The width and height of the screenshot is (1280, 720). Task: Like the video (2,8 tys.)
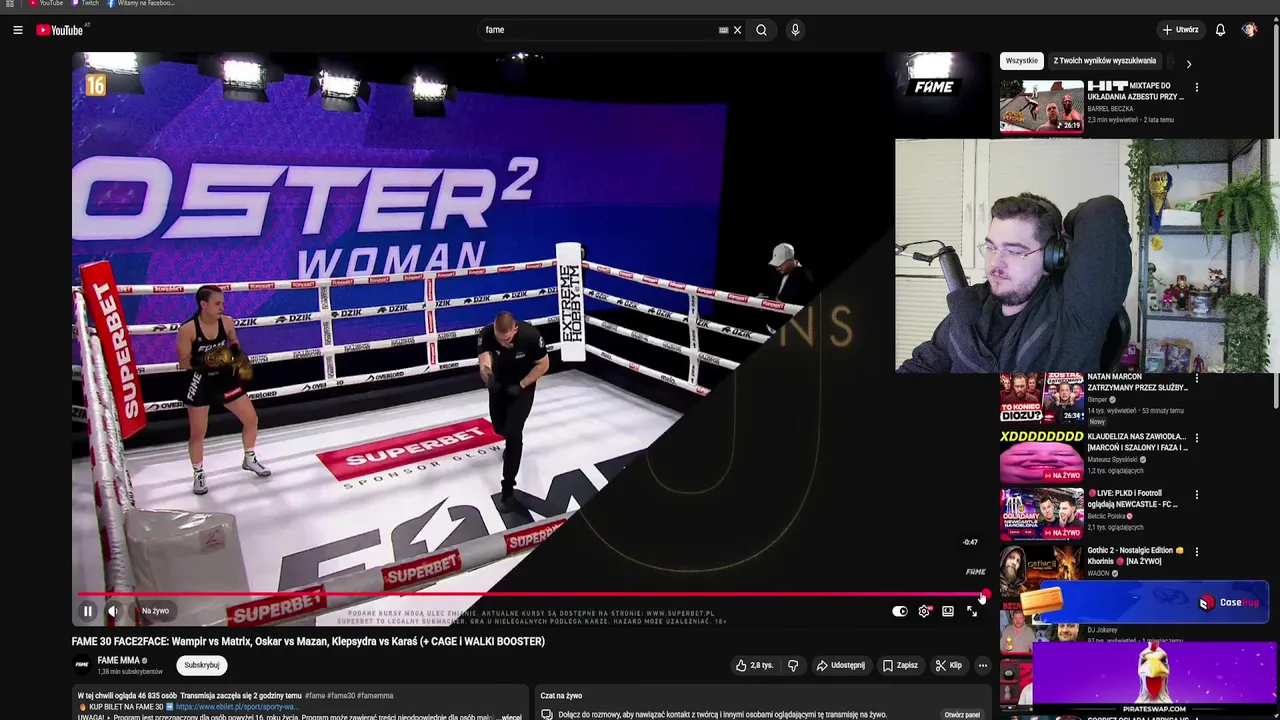(755, 665)
